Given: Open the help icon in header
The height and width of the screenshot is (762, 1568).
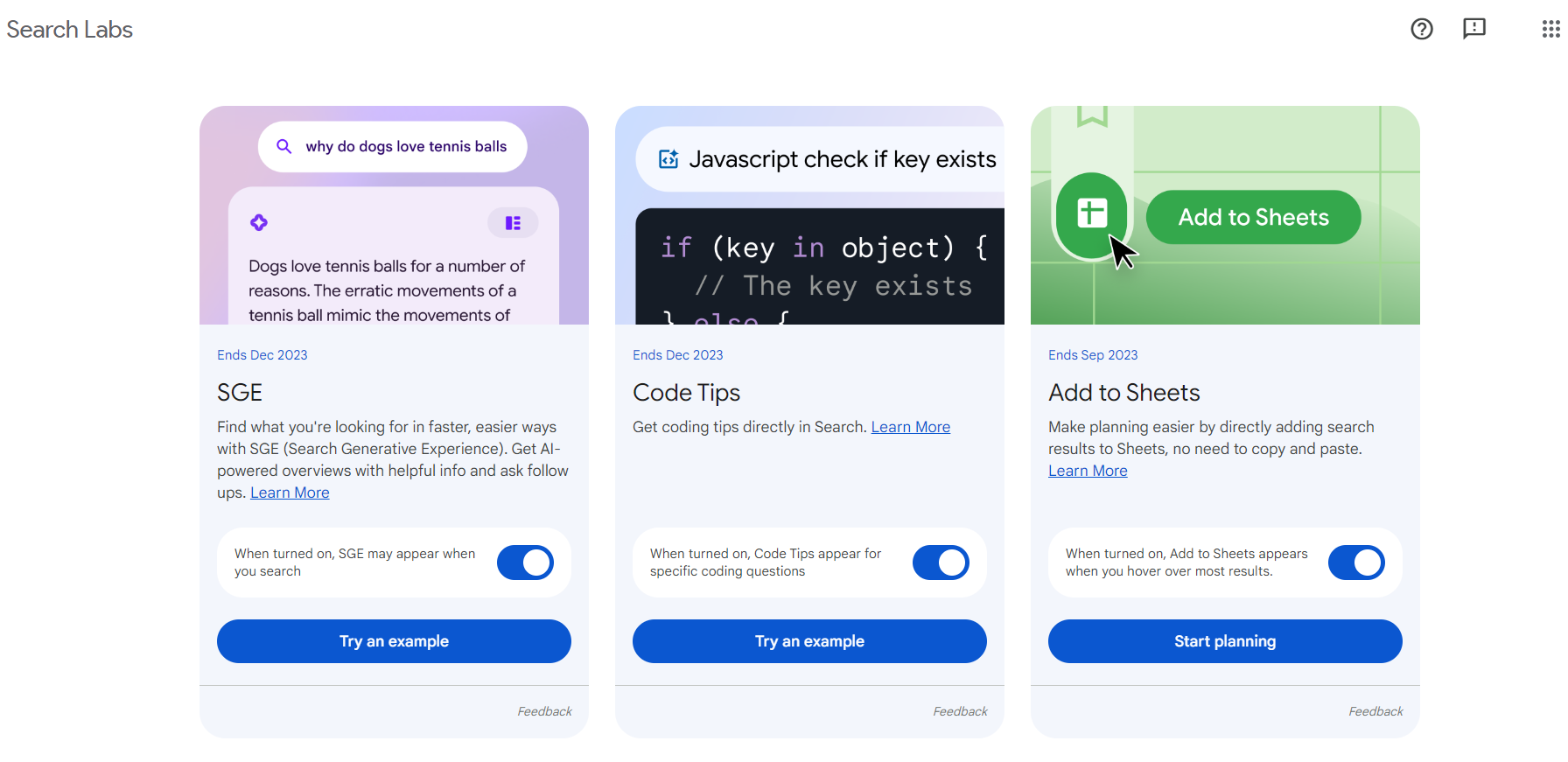Looking at the screenshot, I should 1422,29.
